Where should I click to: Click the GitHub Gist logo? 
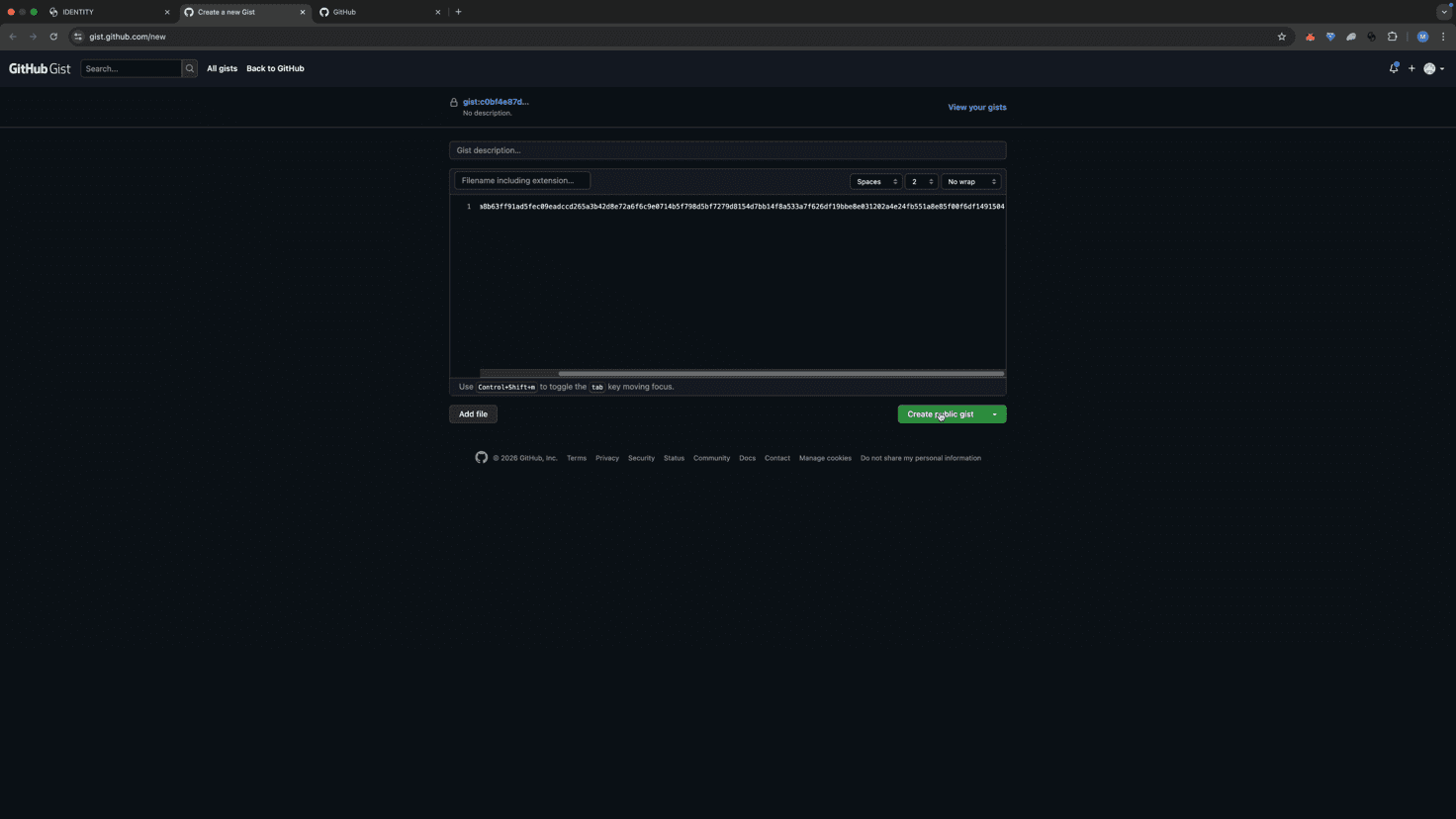pos(39,68)
